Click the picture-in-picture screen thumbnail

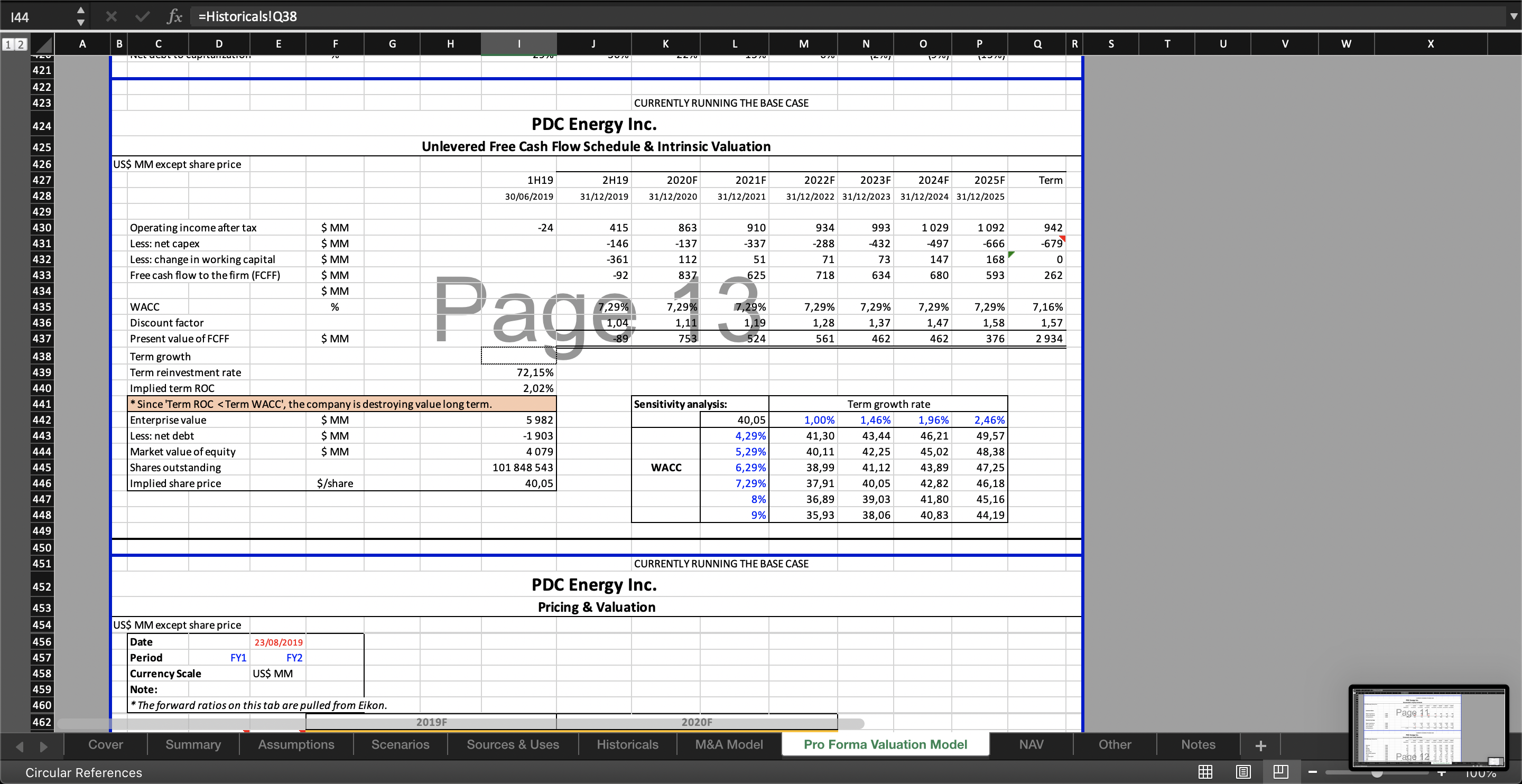(x=1428, y=728)
